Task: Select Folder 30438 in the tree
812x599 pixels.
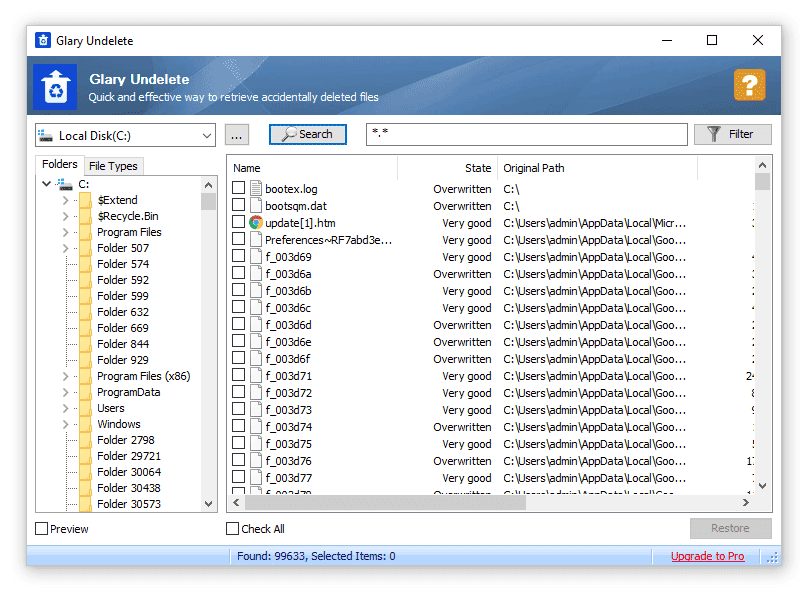Action: pyautogui.click(x=128, y=488)
